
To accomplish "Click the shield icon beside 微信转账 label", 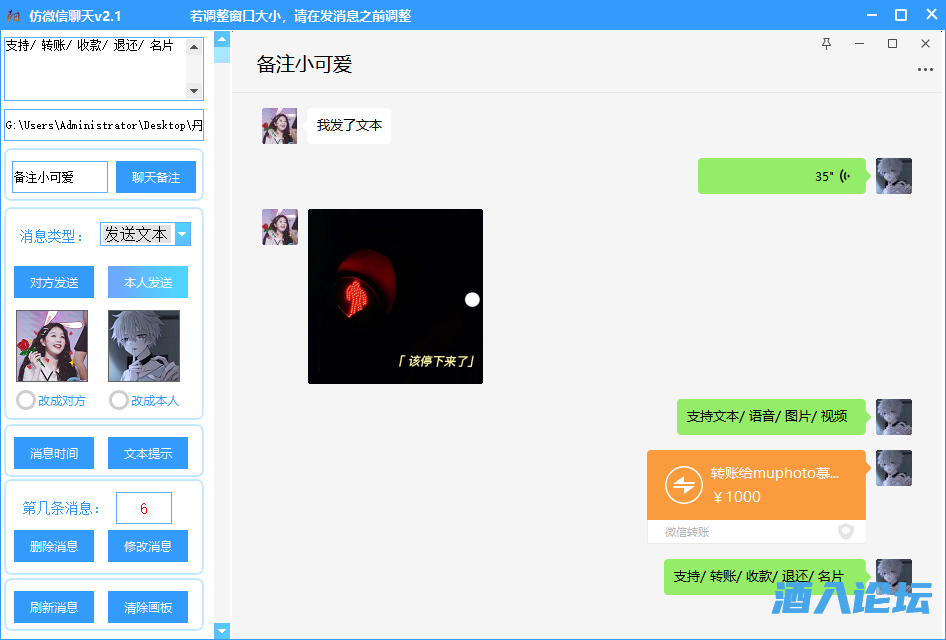I will pos(845,532).
